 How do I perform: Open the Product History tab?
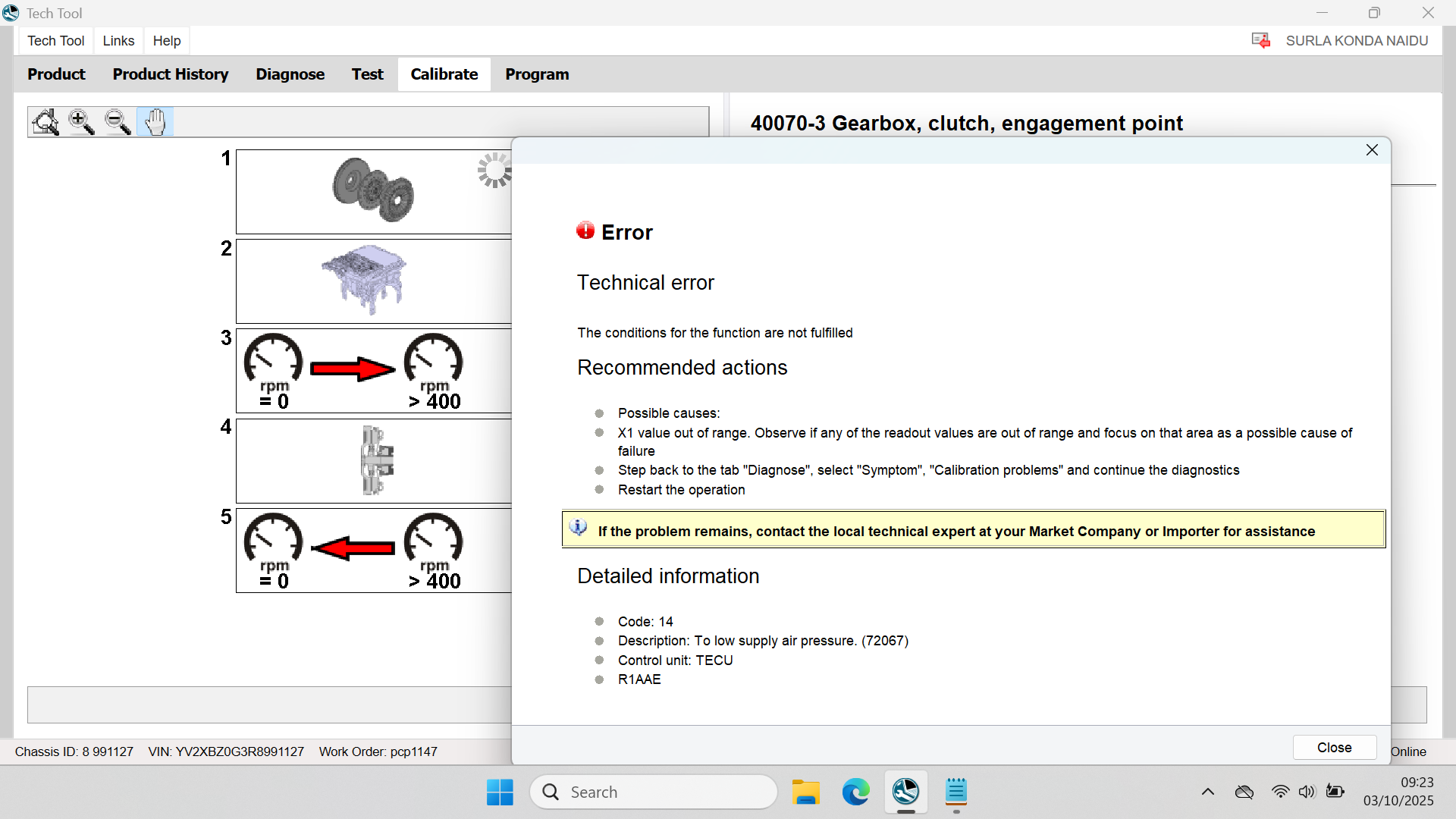(171, 74)
